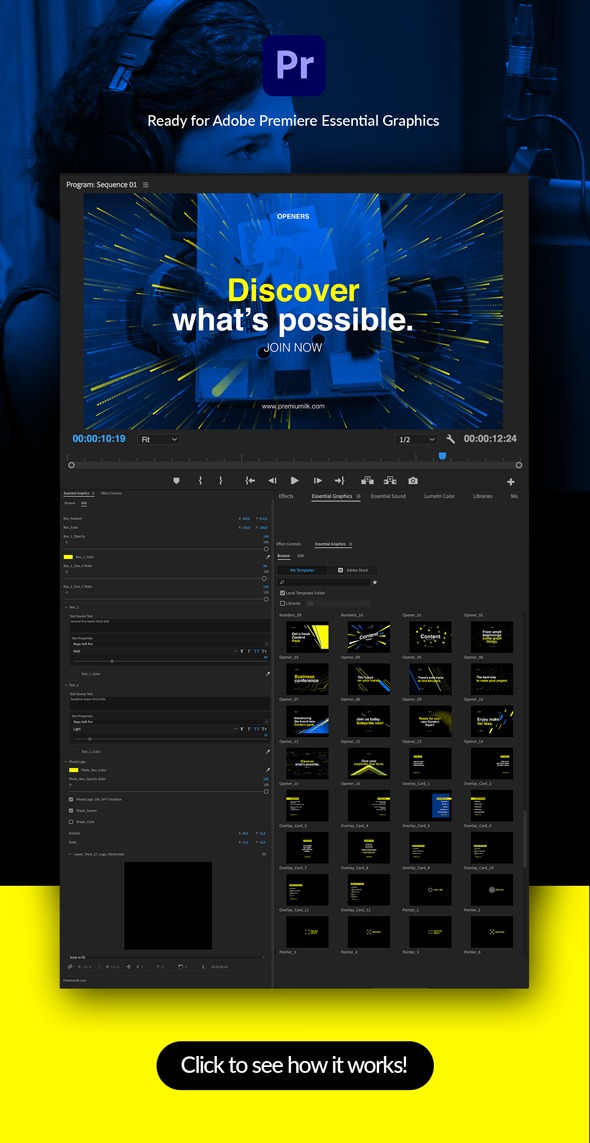
Task: Click the eyedropper for Text_1_Color
Action: tap(268, 674)
